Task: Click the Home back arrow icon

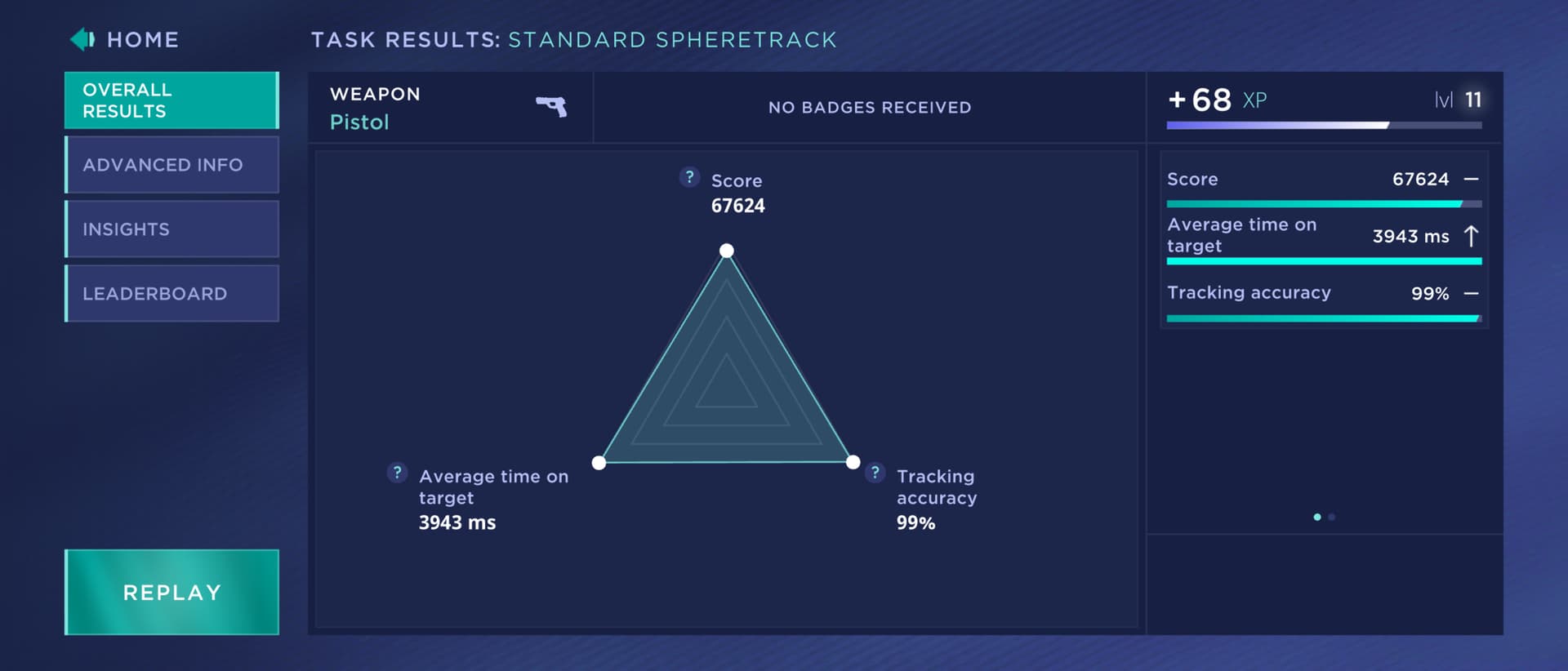Action: (82, 39)
